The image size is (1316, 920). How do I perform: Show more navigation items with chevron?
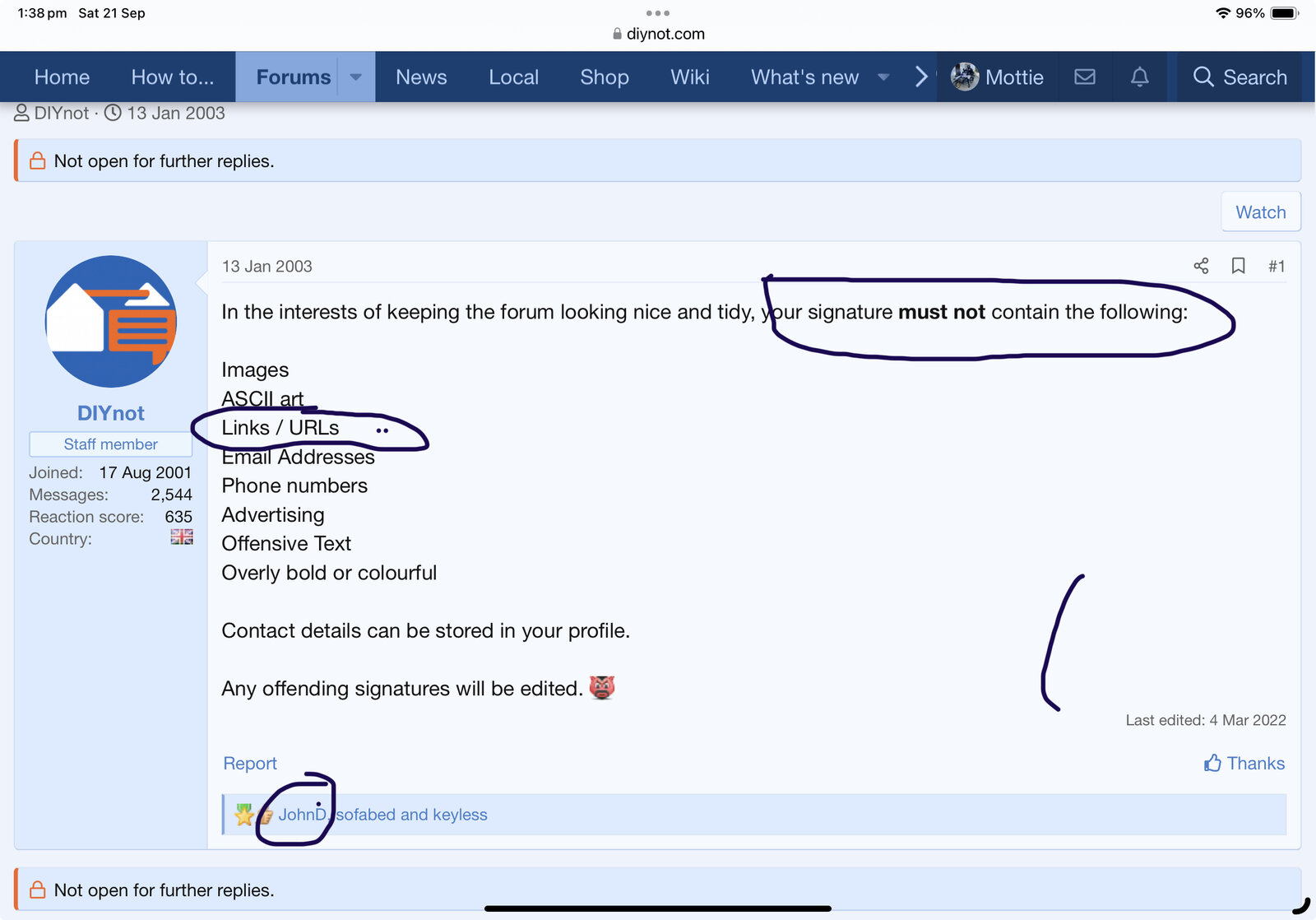(921, 77)
